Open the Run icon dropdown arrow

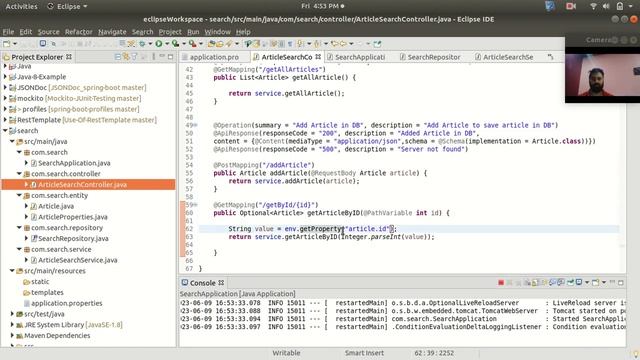167,44
